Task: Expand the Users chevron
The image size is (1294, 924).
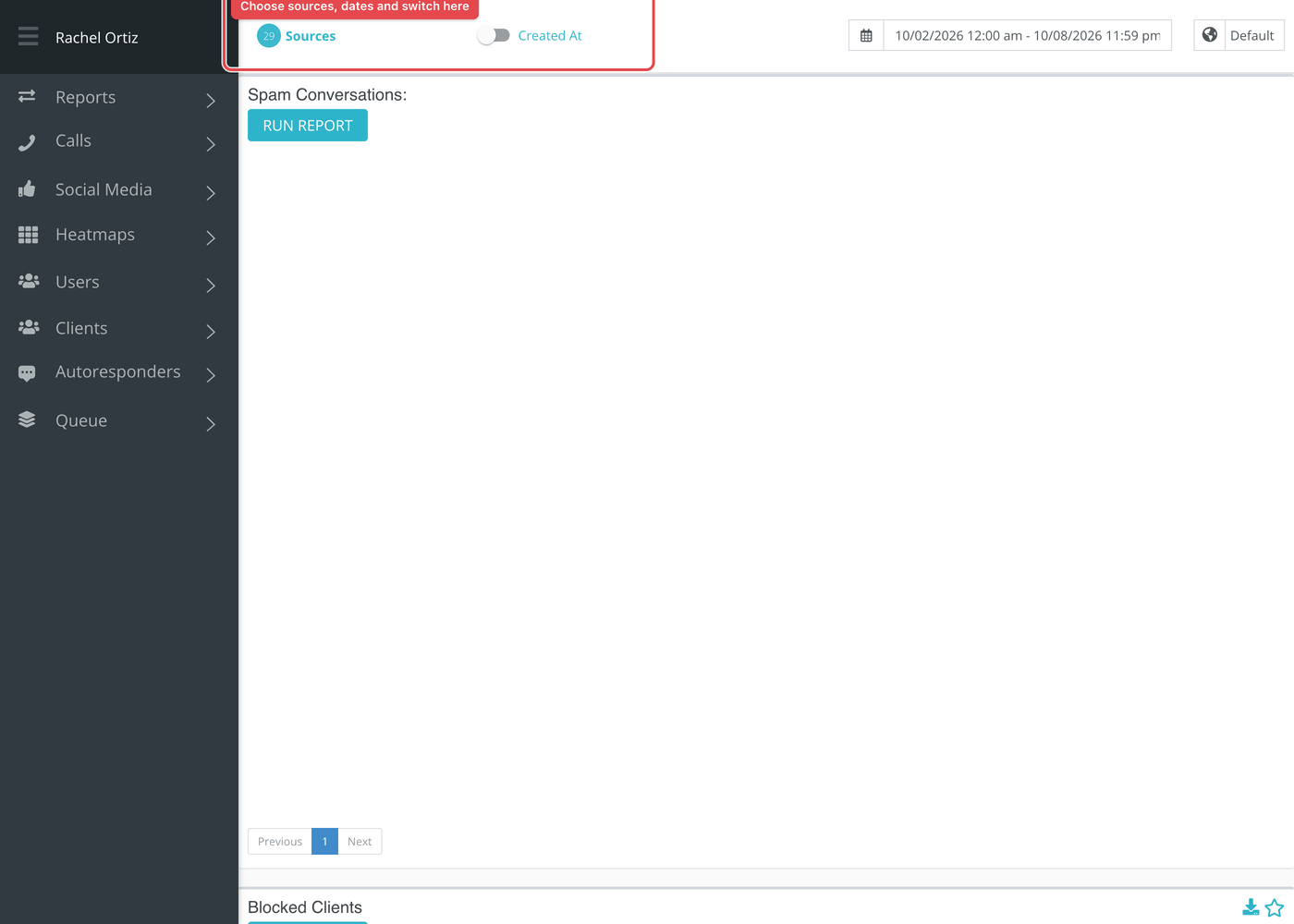Action: [x=211, y=286]
